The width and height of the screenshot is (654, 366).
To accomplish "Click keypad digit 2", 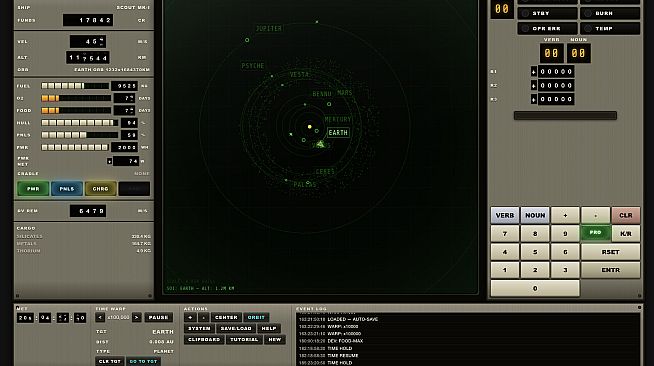I will [535, 270].
